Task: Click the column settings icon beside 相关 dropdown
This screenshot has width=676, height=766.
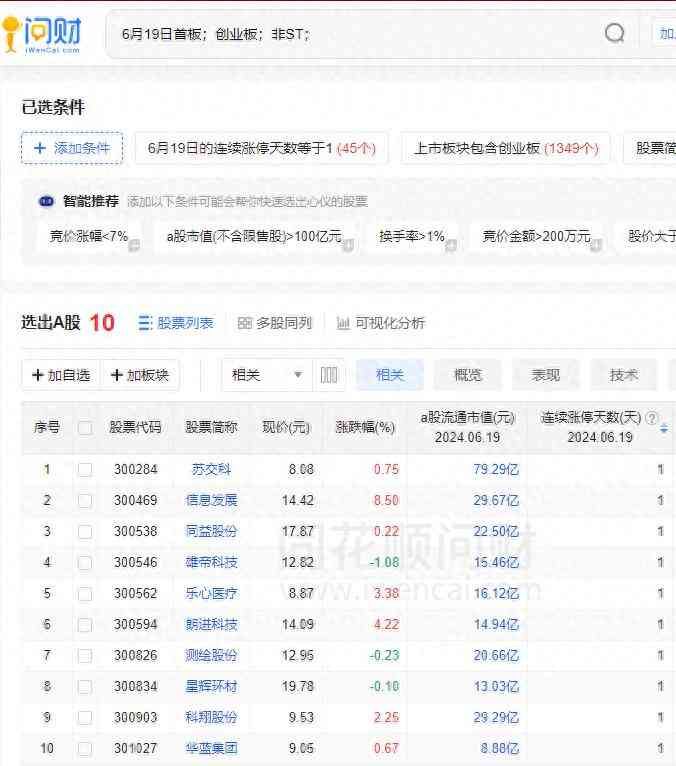Action: tap(329, 375)
